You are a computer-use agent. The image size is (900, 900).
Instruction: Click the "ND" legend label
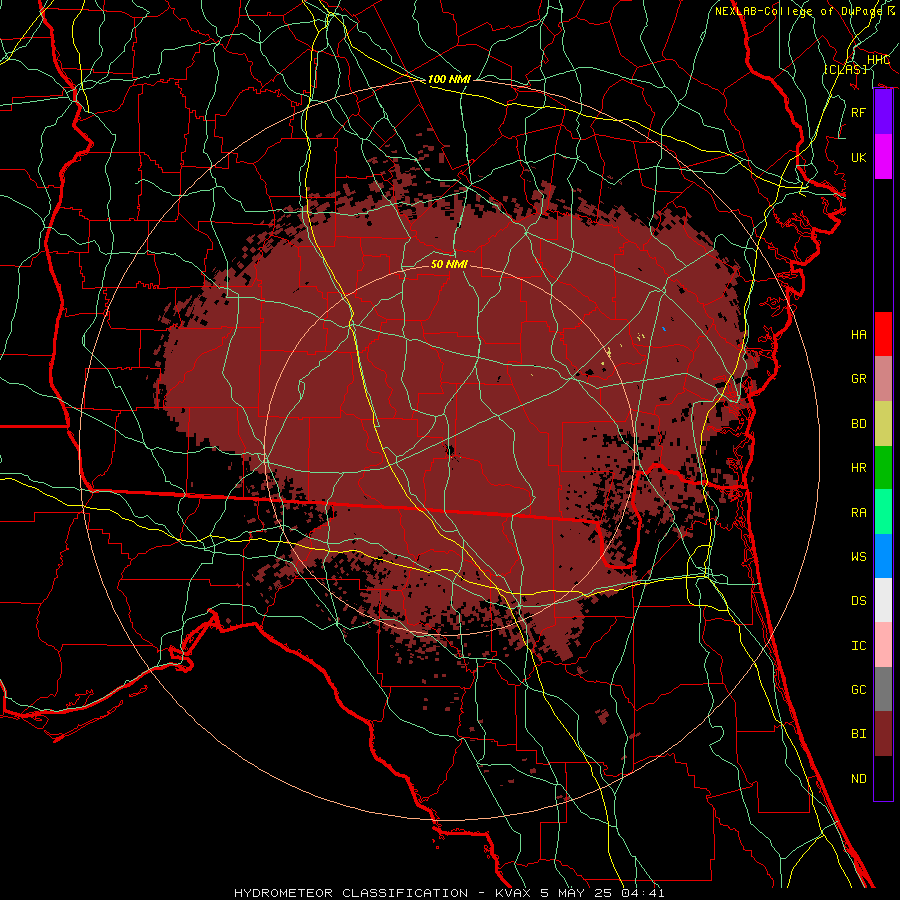click(859, 779)
